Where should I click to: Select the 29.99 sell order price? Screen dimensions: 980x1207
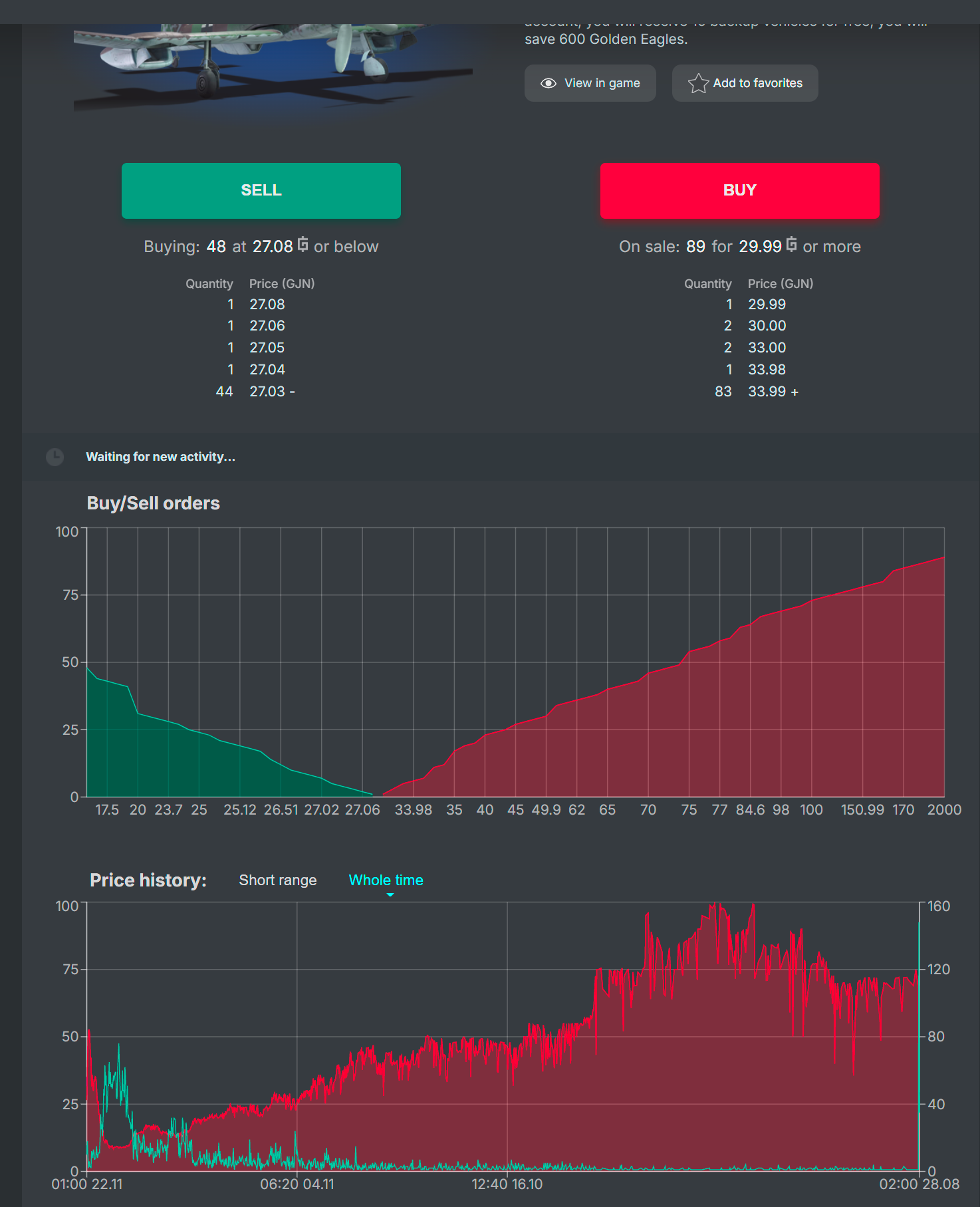click(767, 305)
